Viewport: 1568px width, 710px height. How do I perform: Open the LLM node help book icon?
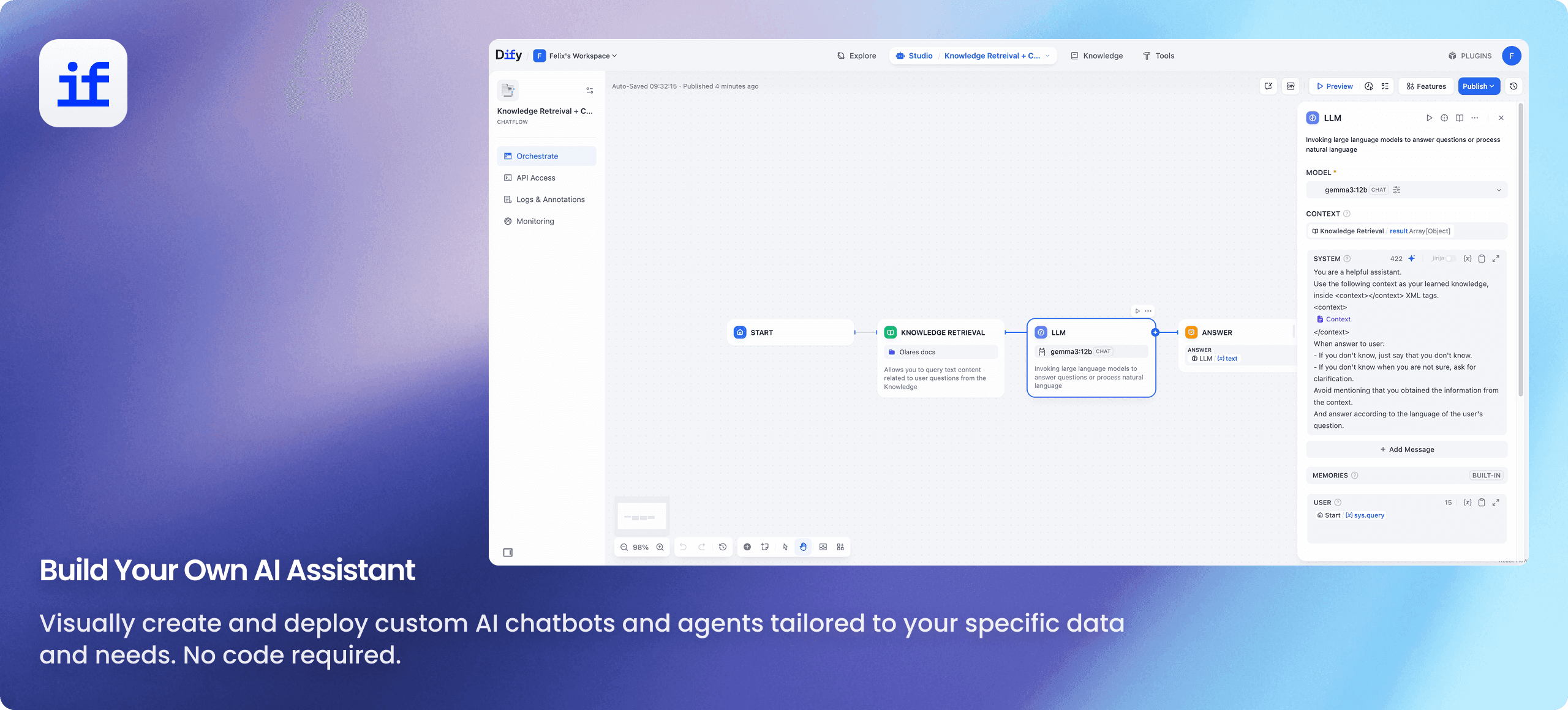point(1460,118)
